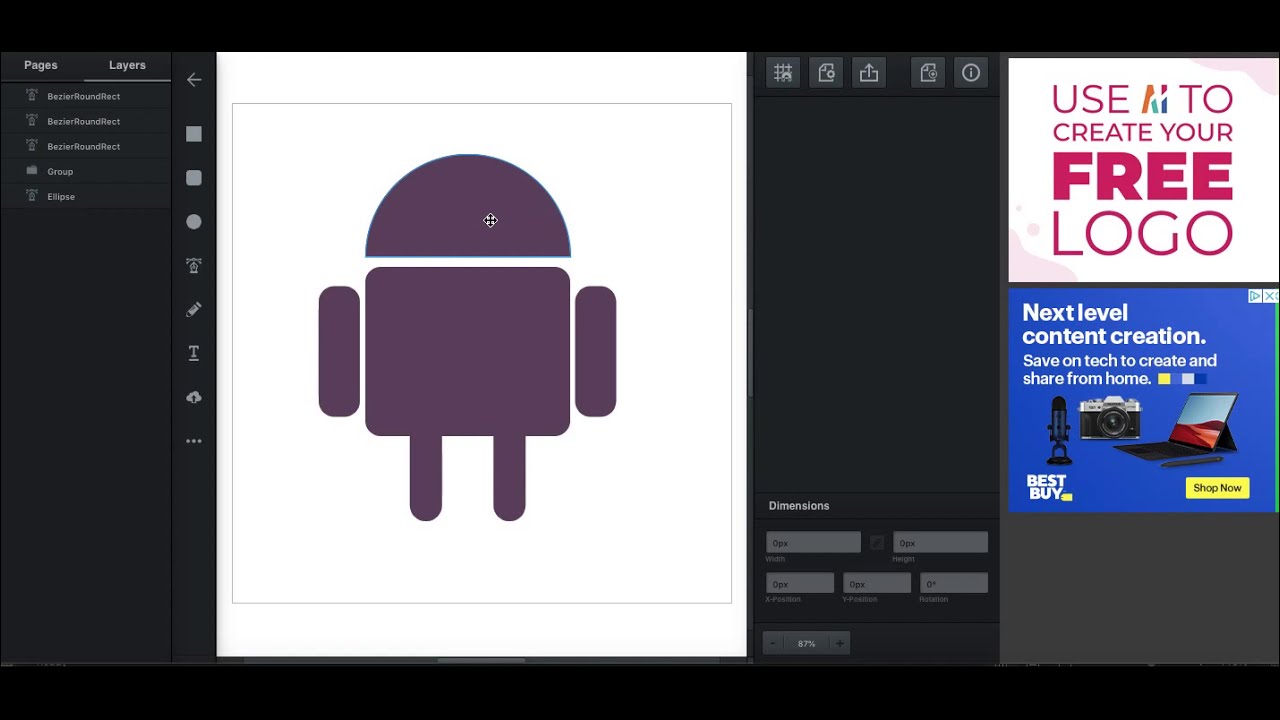Screen dimensions: 1280x720
Task: Click the canvas horizontal scrollbar
Action: pos(481,660)
